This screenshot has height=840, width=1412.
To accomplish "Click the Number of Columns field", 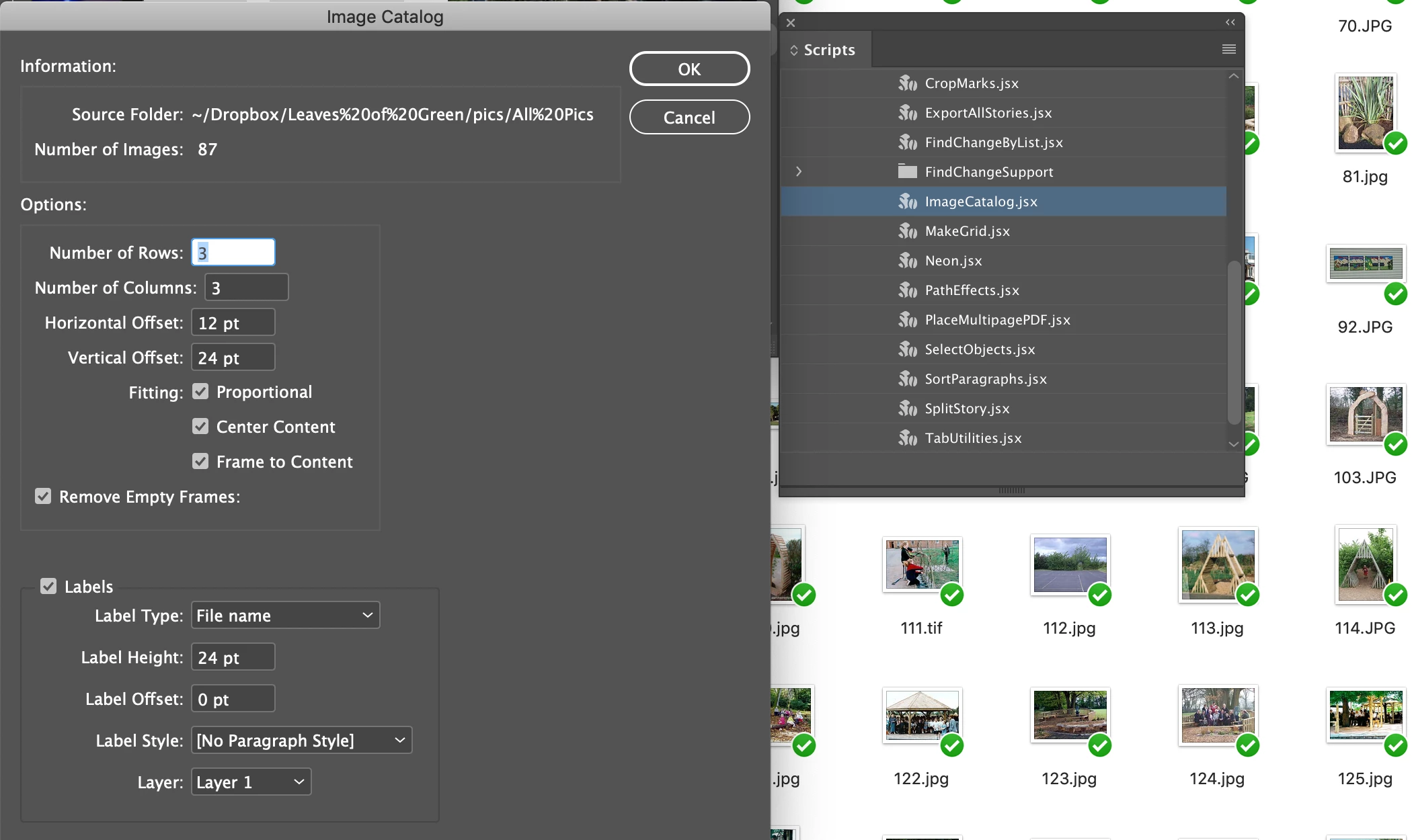I will pos(246,288).
